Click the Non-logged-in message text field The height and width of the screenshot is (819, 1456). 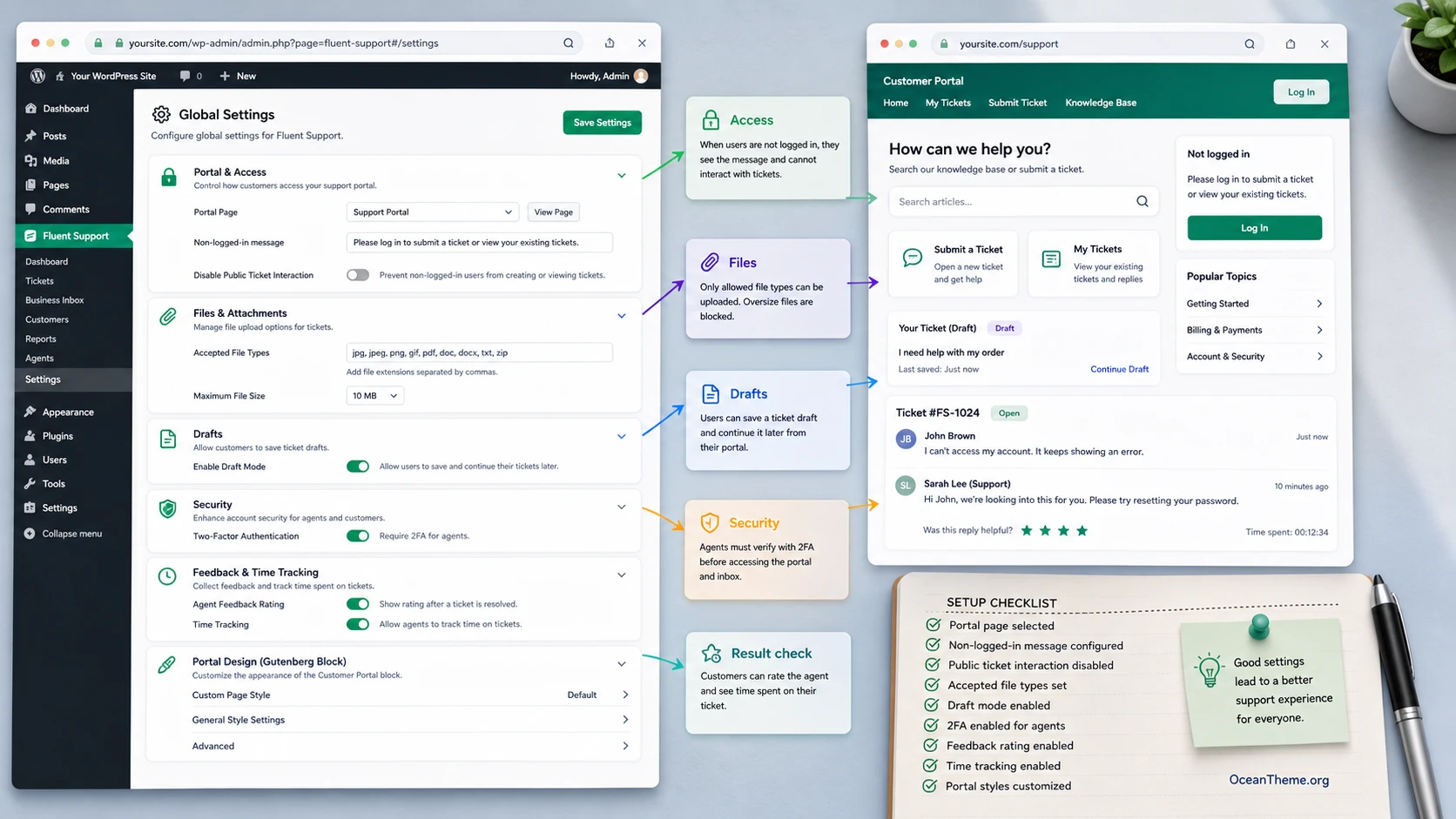click(x=479, y=243)
